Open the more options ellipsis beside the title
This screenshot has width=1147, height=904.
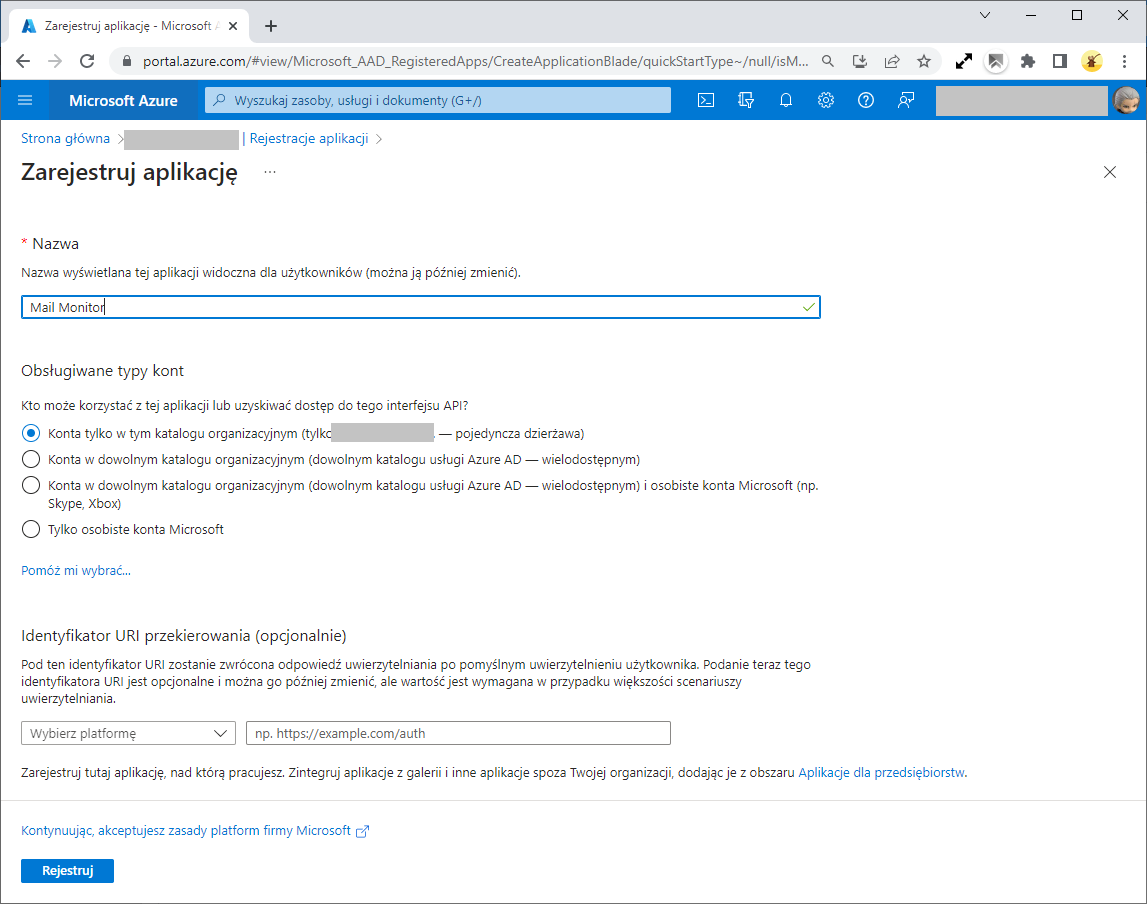tap(269, 172)
